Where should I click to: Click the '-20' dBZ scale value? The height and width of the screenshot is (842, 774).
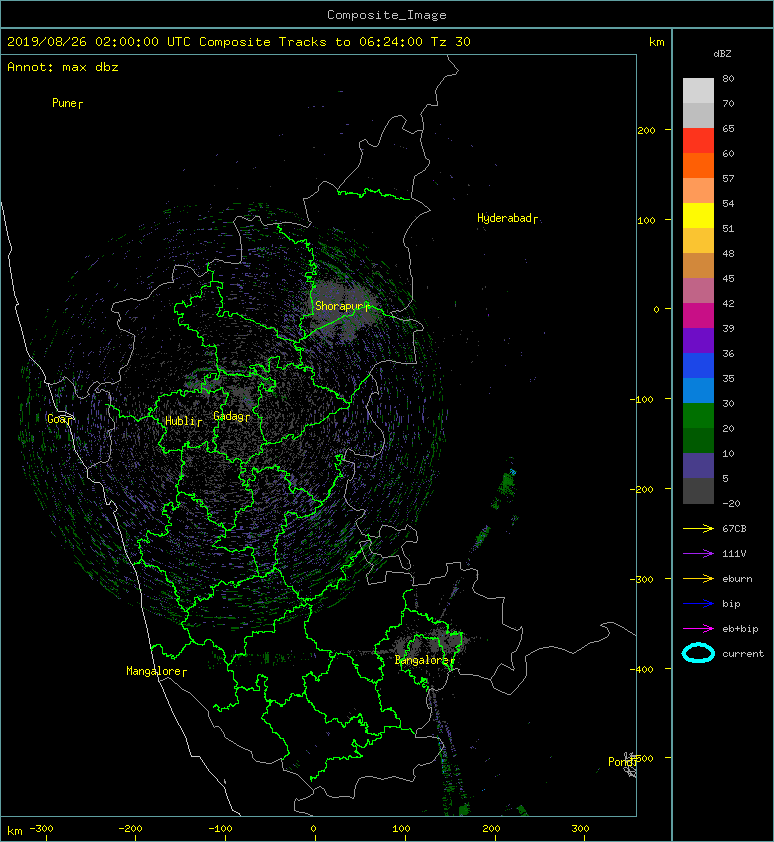coord(732,504)
